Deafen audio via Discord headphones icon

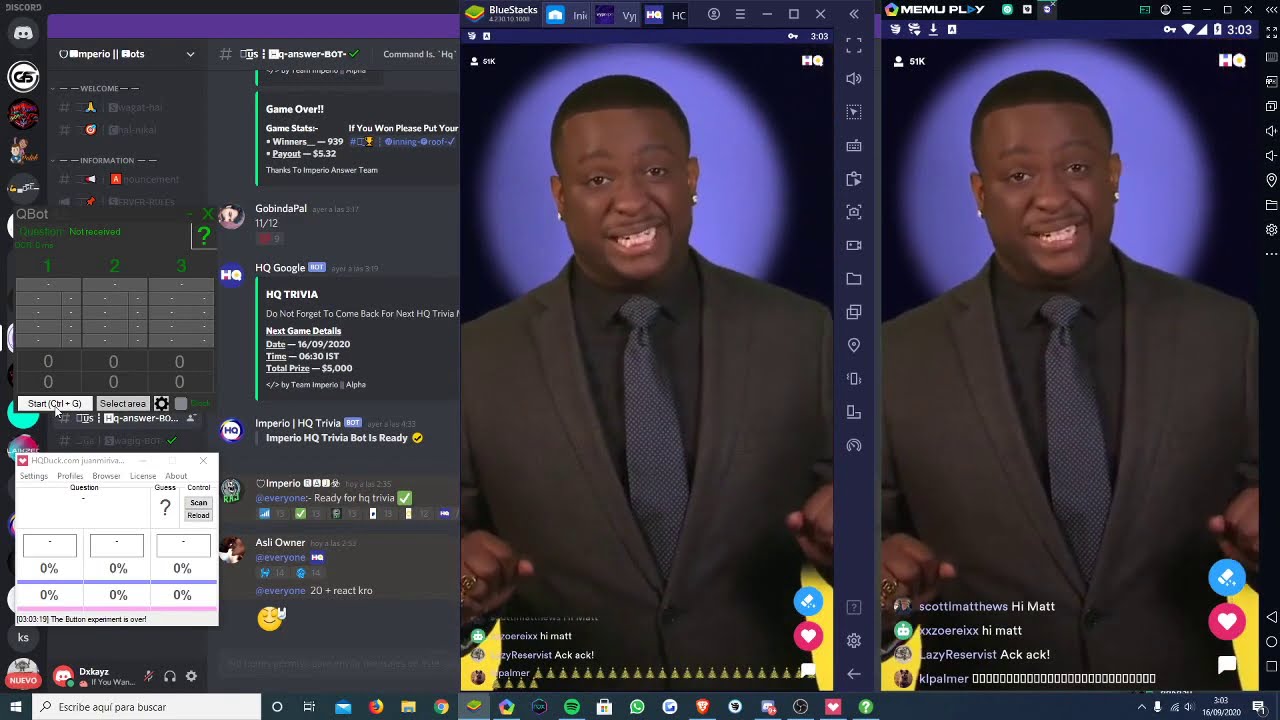170,676
